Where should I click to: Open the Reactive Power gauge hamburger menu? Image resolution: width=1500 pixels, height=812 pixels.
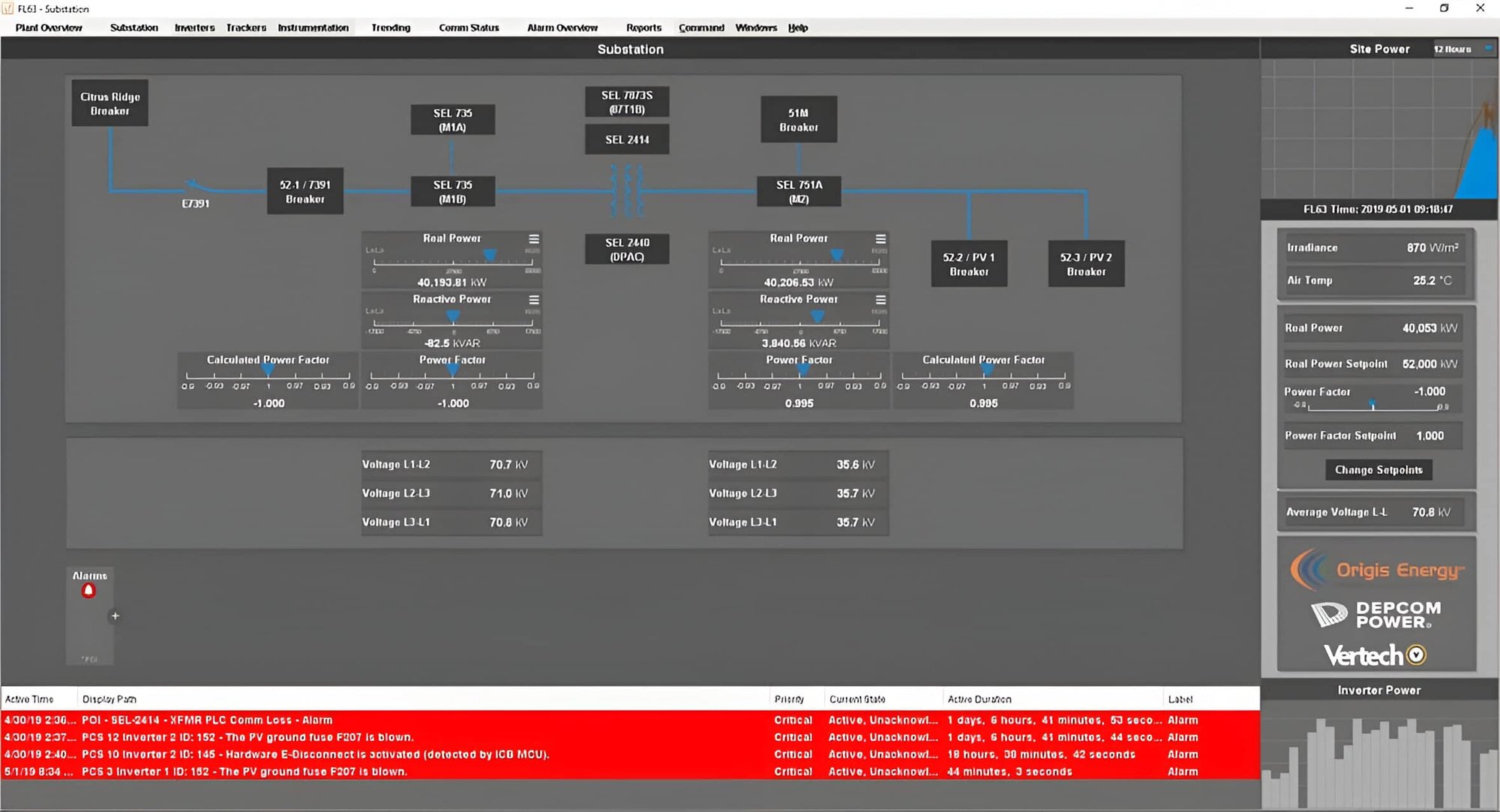(534, 298)
